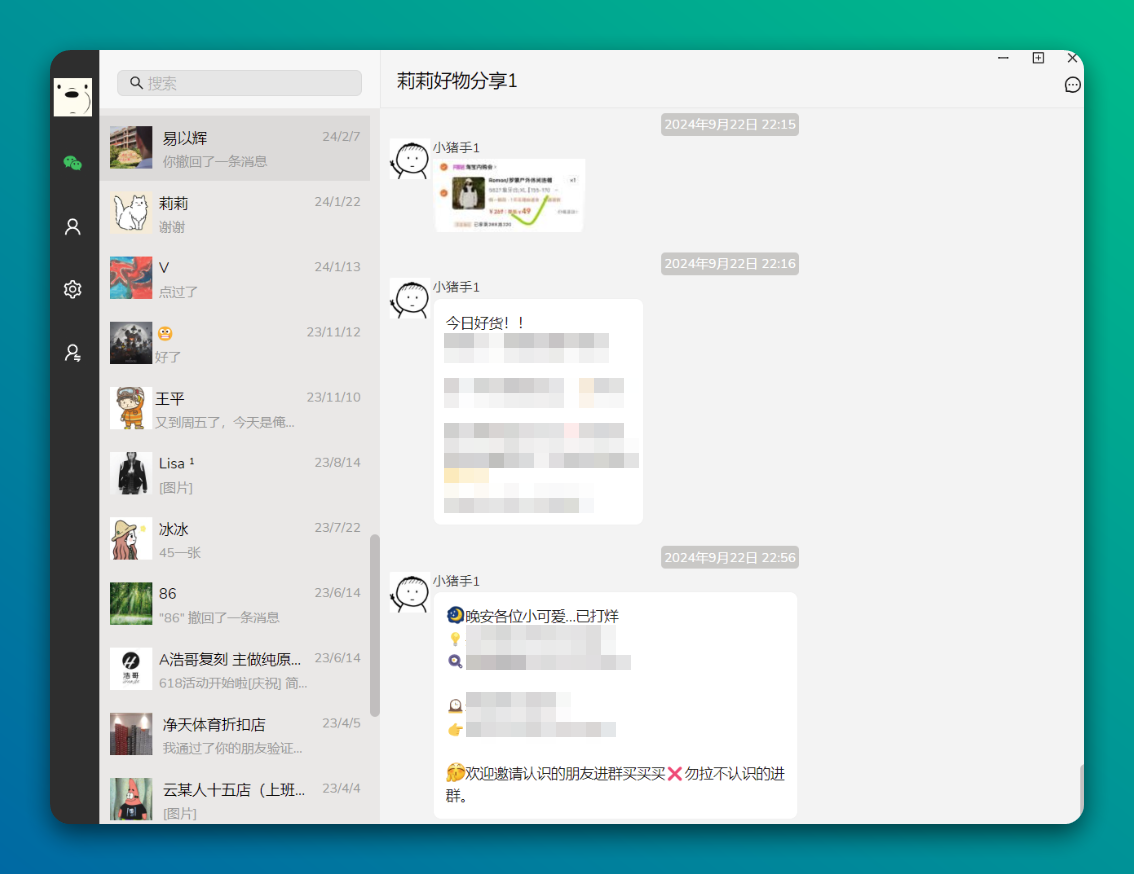Screen dimensions: 1134x874
Task: Click the switch-user icon in sidebar
Action: click(x=72, y=352)
